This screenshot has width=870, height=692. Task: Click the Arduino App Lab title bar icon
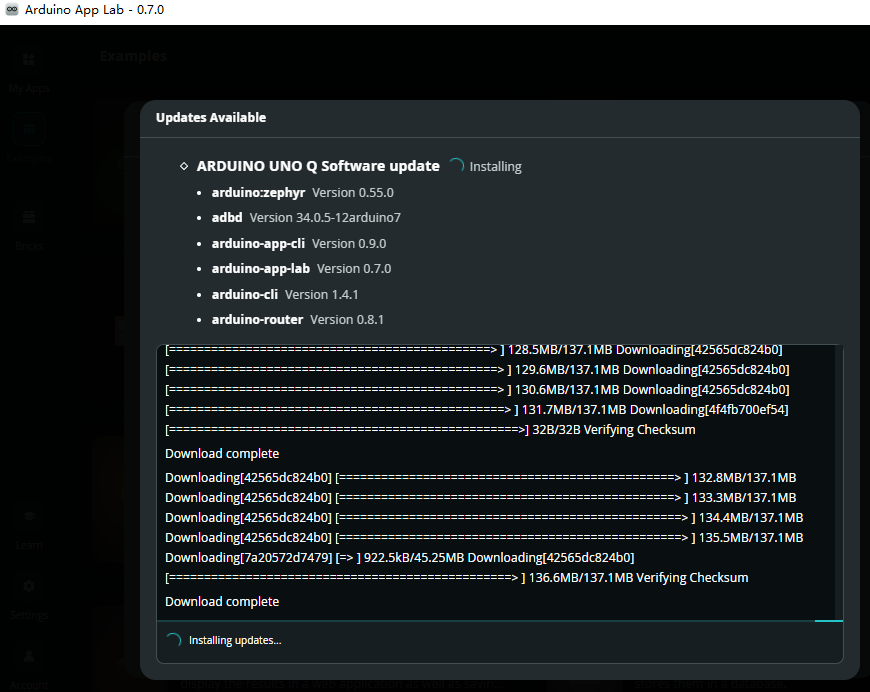(12, 9)
